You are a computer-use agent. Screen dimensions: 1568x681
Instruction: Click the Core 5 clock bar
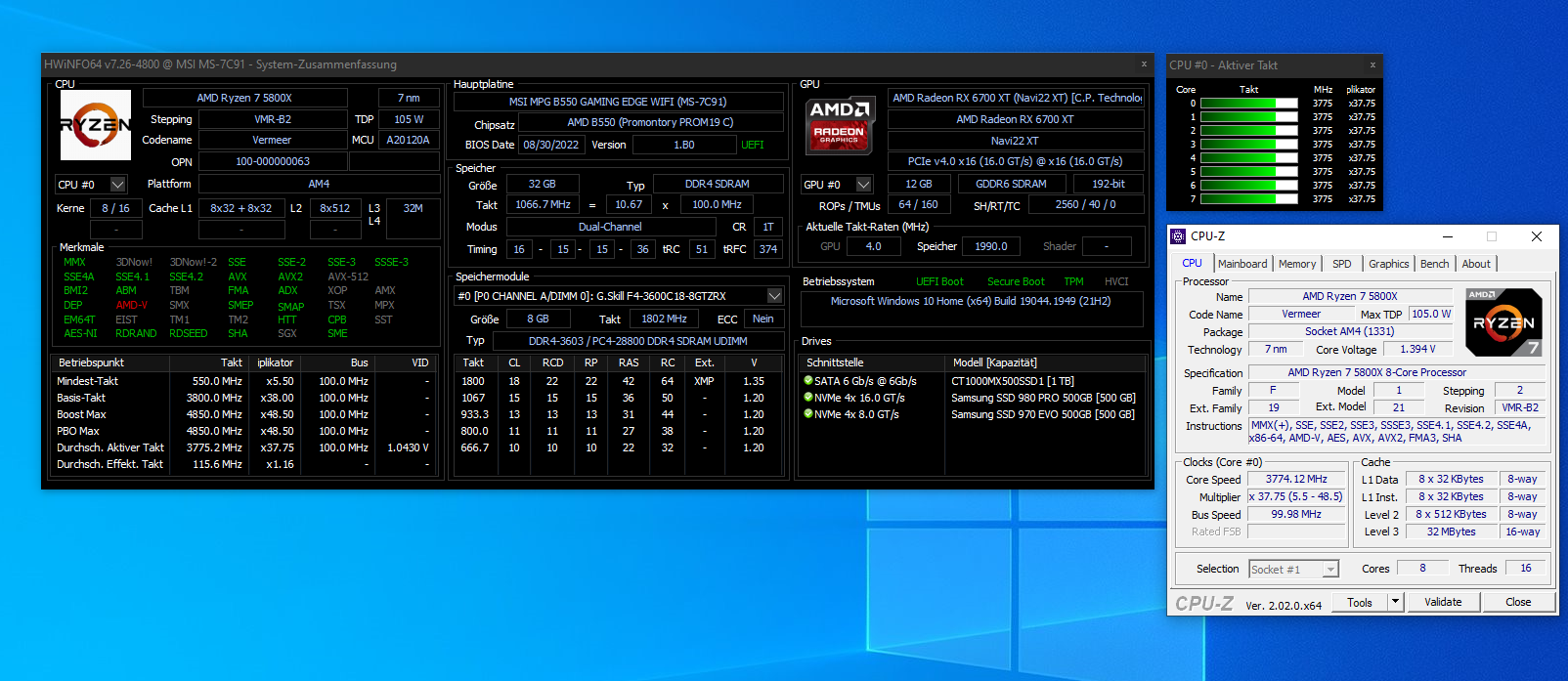click(1248, 171)
